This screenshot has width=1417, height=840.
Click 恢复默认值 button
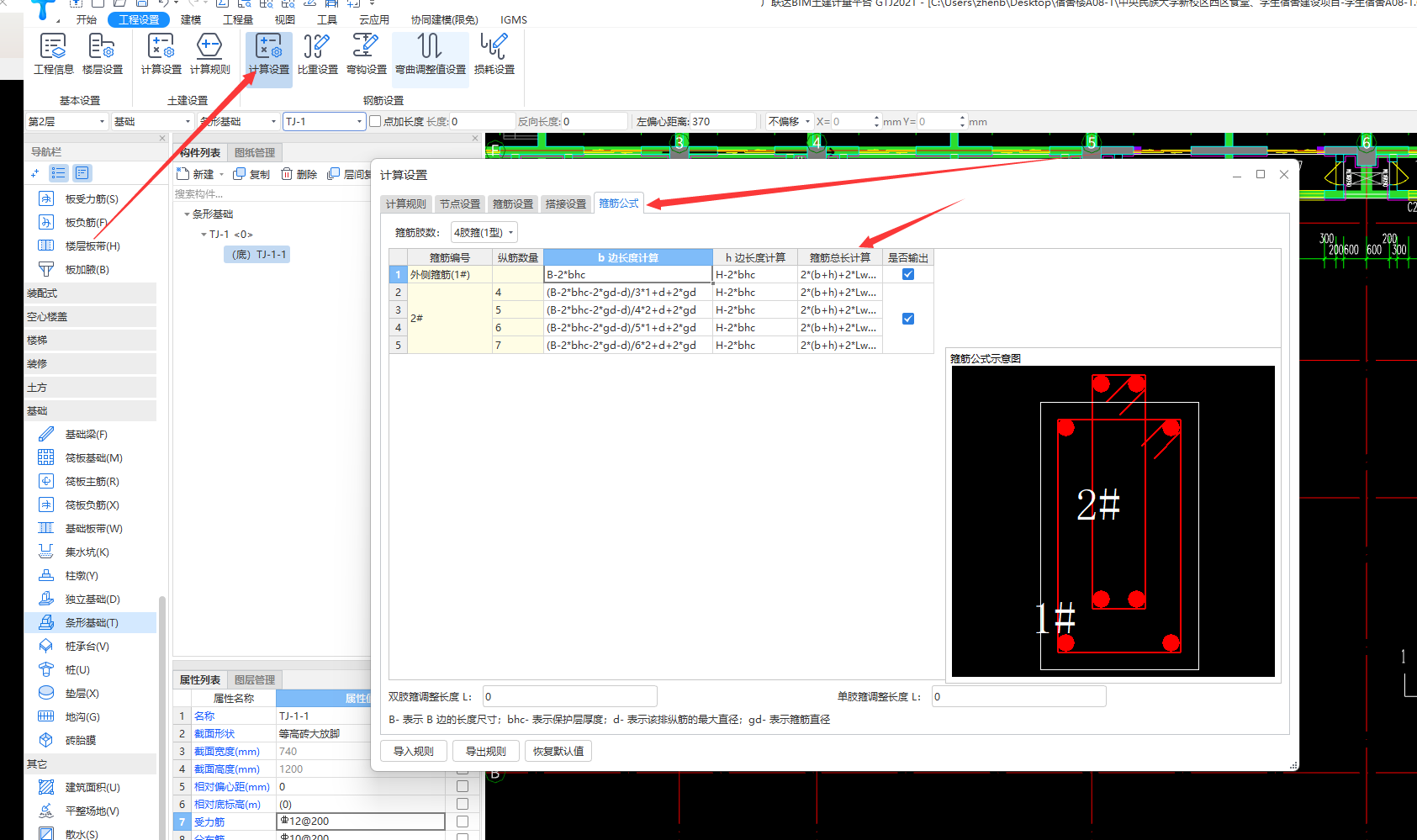point(558,751)
